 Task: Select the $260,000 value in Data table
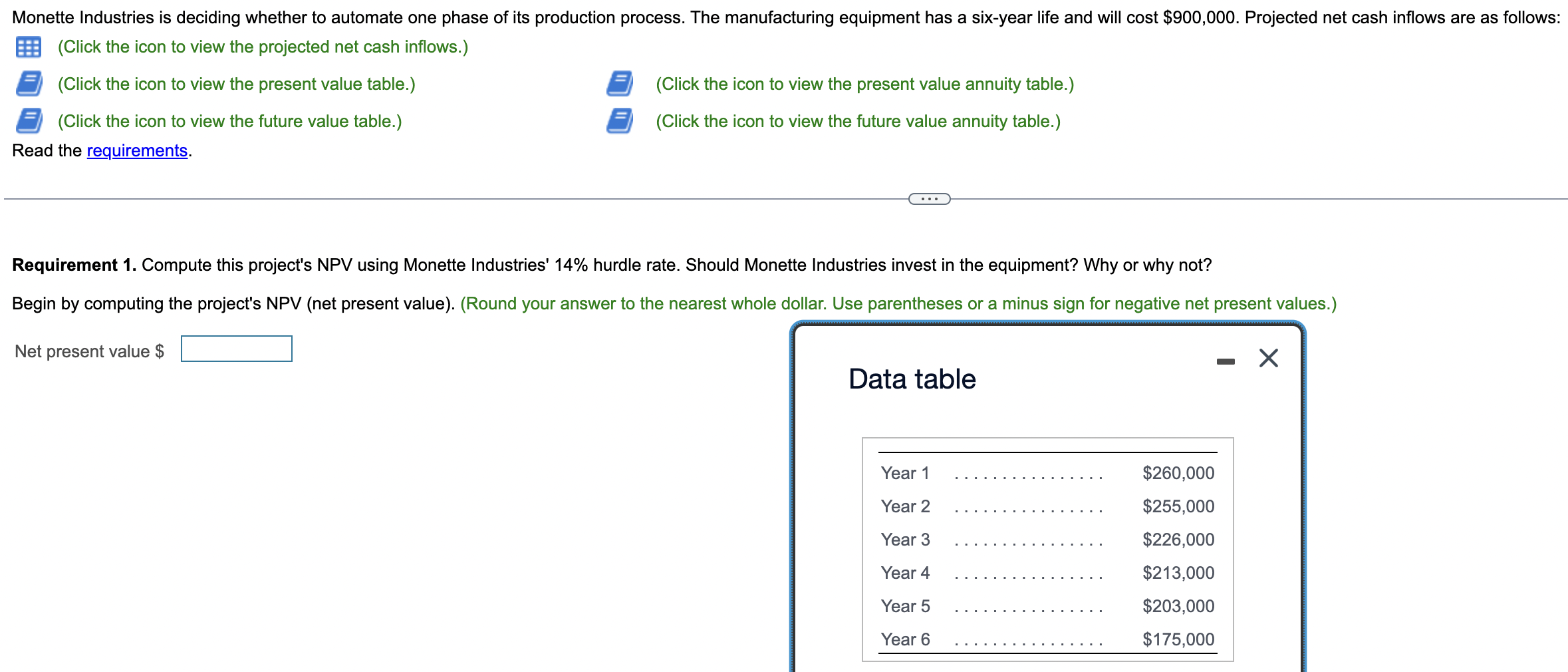pyautogui.click(x=1178, y=473)
